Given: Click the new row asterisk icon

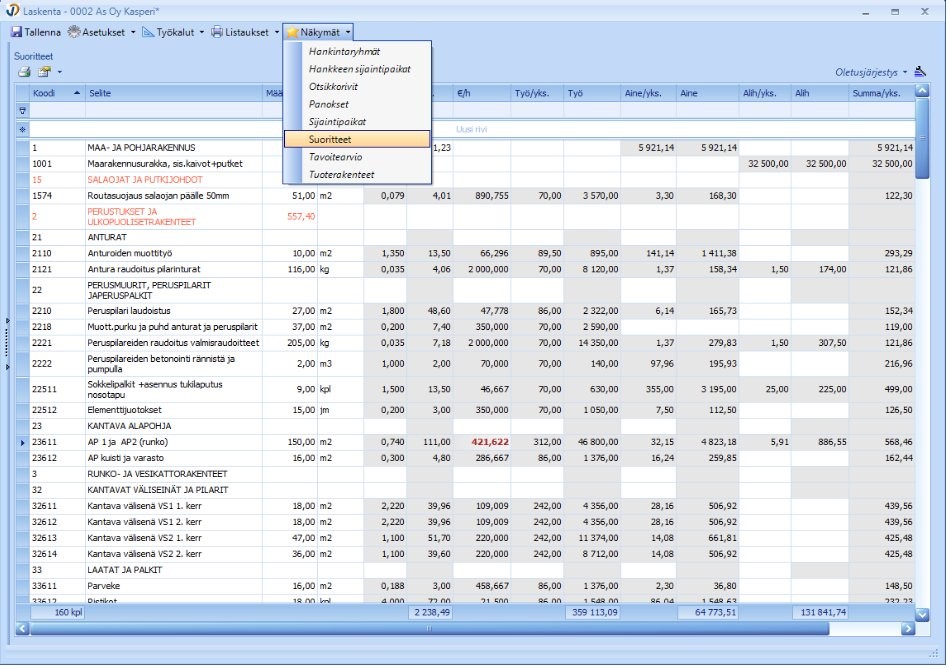Looking at the screenshot, I should (x=22, y=129).
